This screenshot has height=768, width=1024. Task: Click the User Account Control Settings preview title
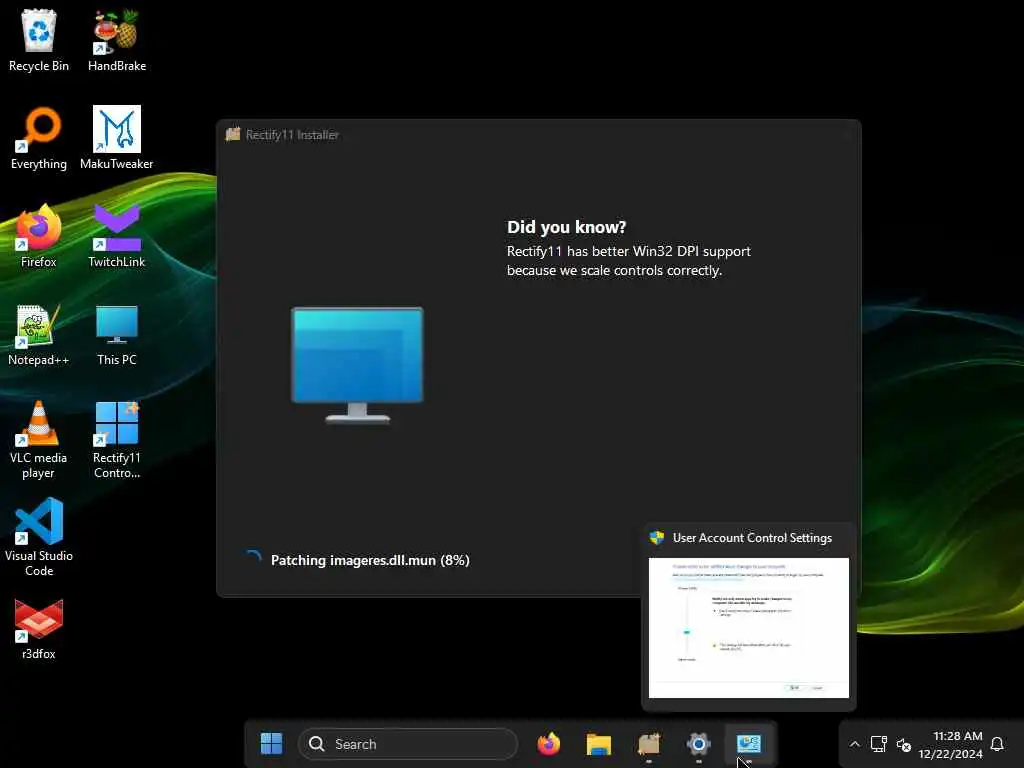tap(752, 537)
